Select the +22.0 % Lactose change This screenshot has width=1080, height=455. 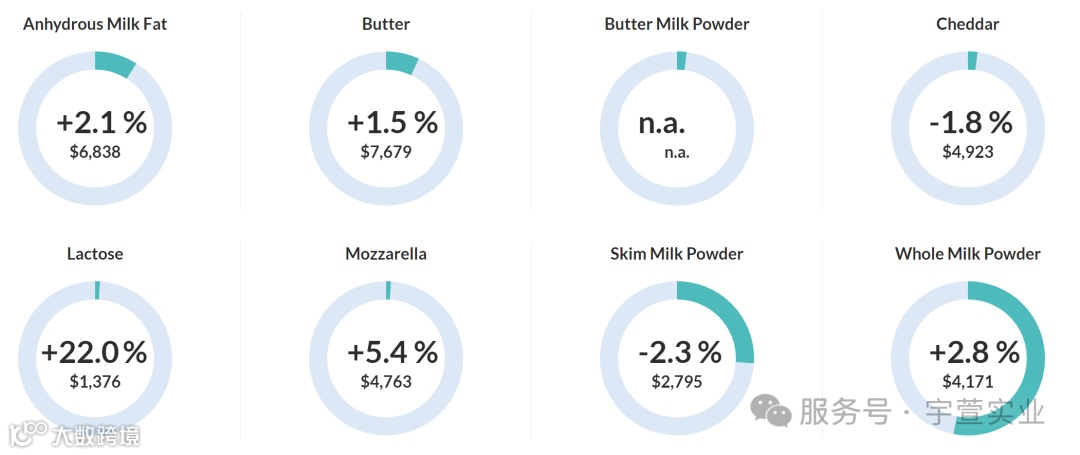click(95, 353)
